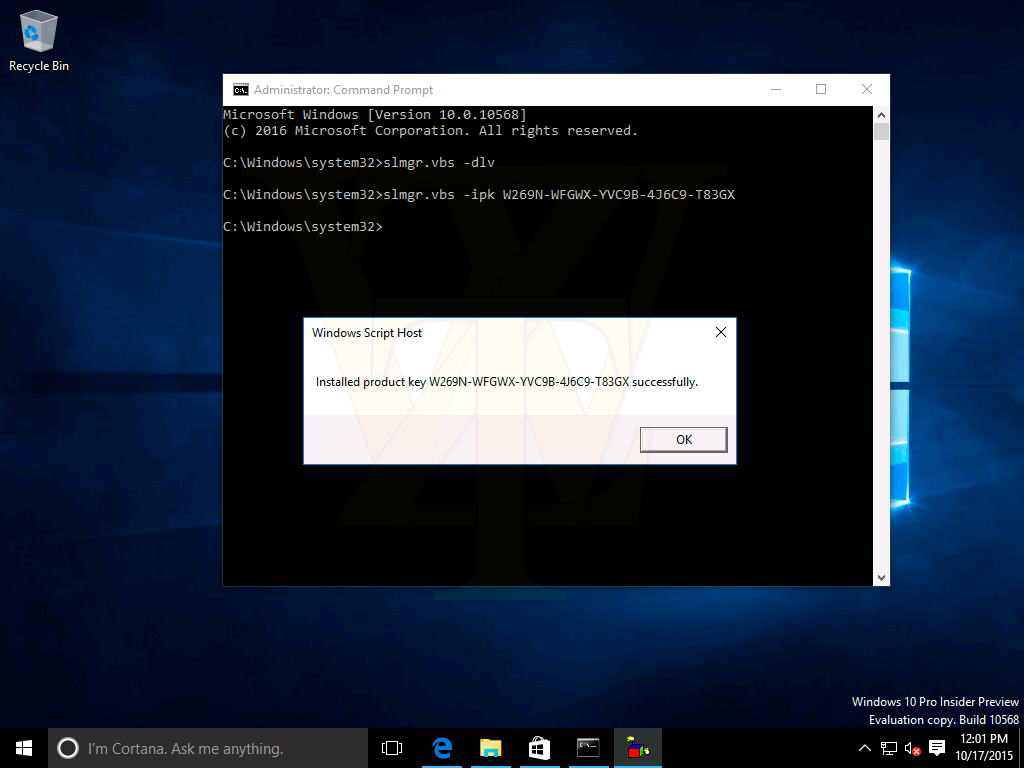Click the Start button on the taskbar
1024x768 pixels.
coord(24,747)
